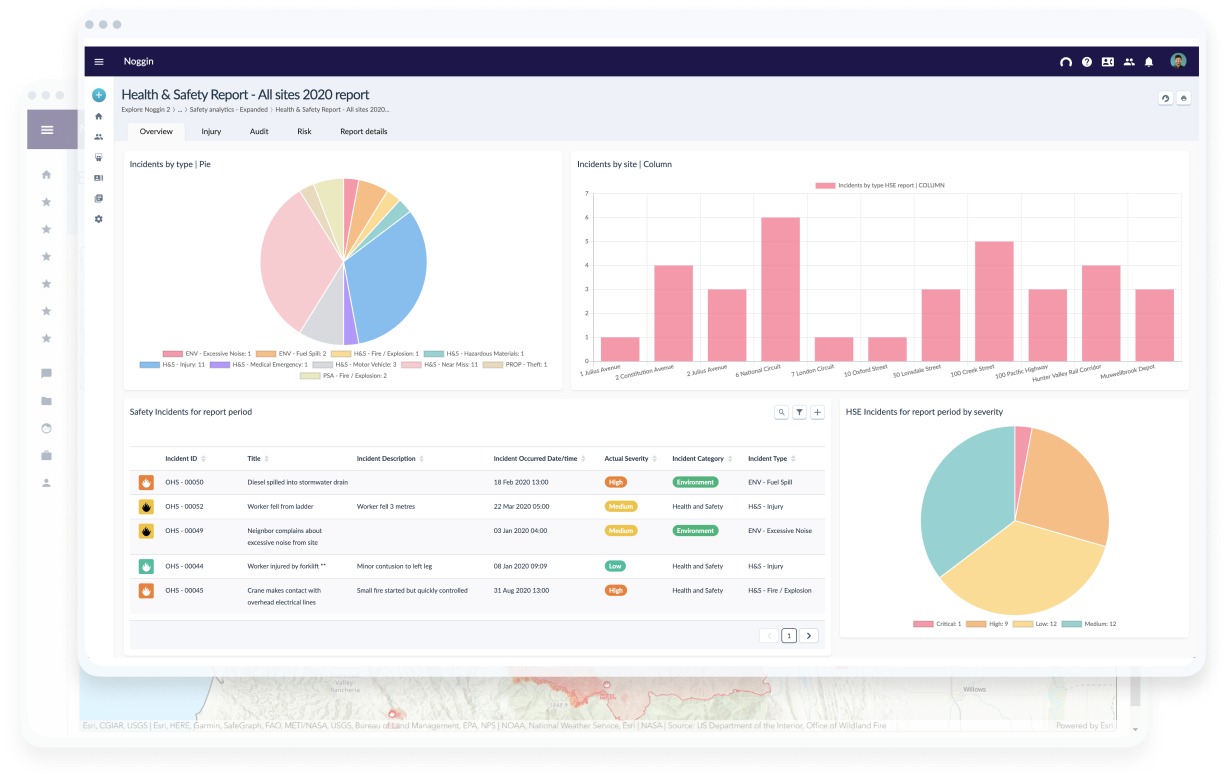Open search in Safety Incidents table

pyautogui.click(x=781, y=412)
